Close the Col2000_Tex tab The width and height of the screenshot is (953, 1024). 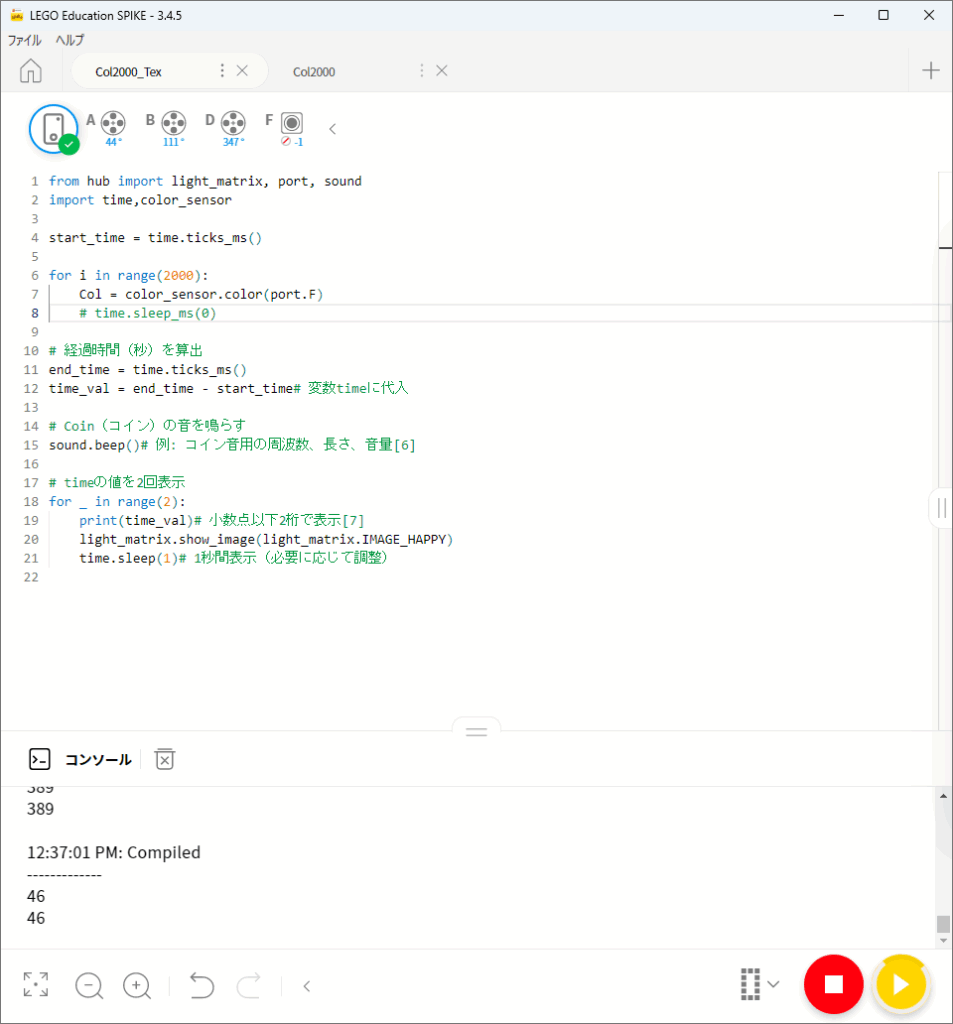pyautogui.click(x=242, y=71)
